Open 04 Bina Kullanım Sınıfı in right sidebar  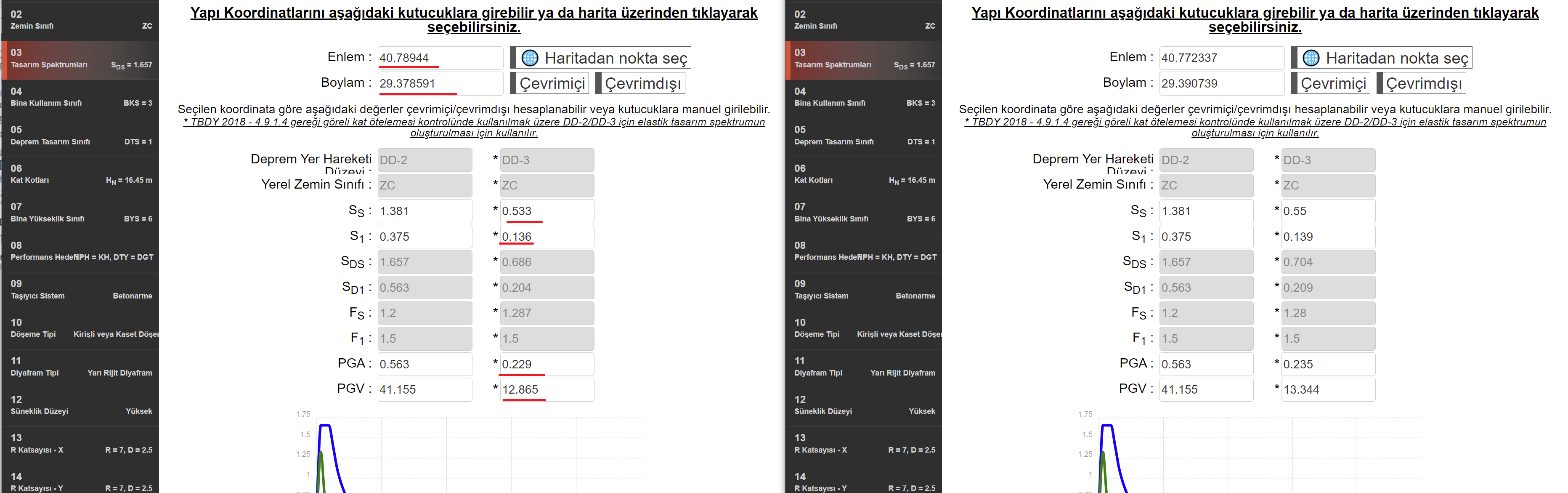pyautogui.click(x=864, y=99)
